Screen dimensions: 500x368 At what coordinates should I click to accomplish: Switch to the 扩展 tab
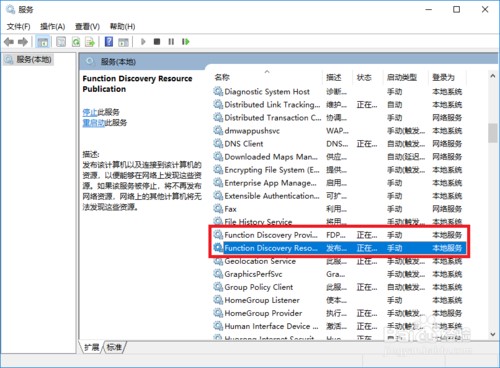[92, 347]
